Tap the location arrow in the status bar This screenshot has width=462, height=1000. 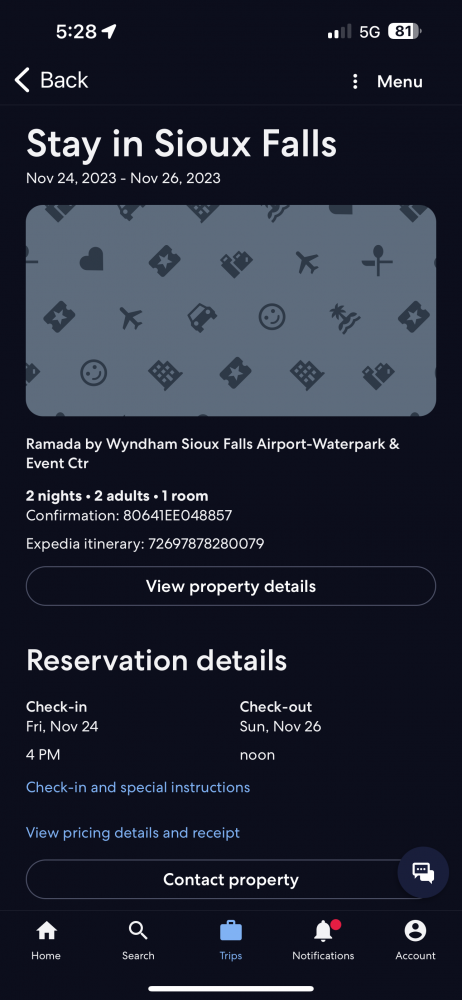click(109, 31)
